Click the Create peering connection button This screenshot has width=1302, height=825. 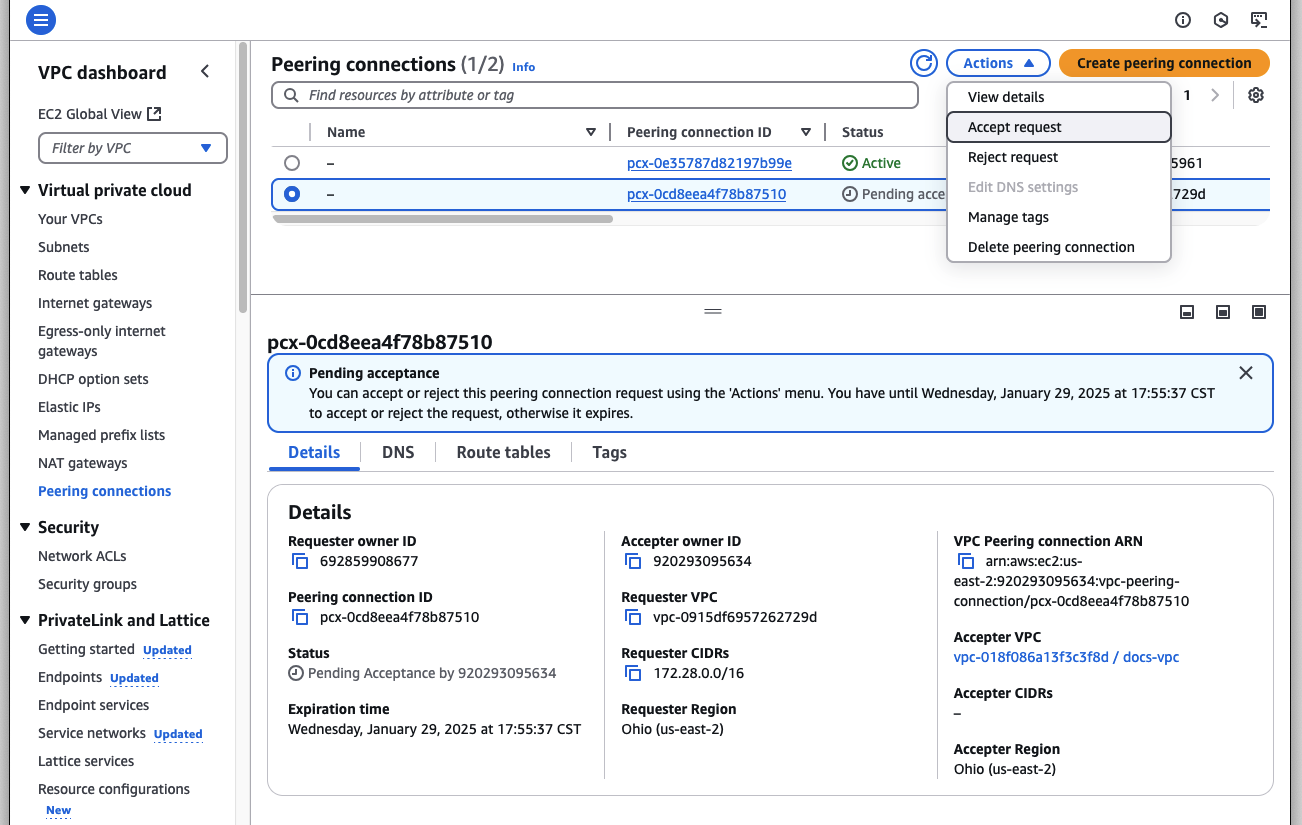coord(1163,63)
